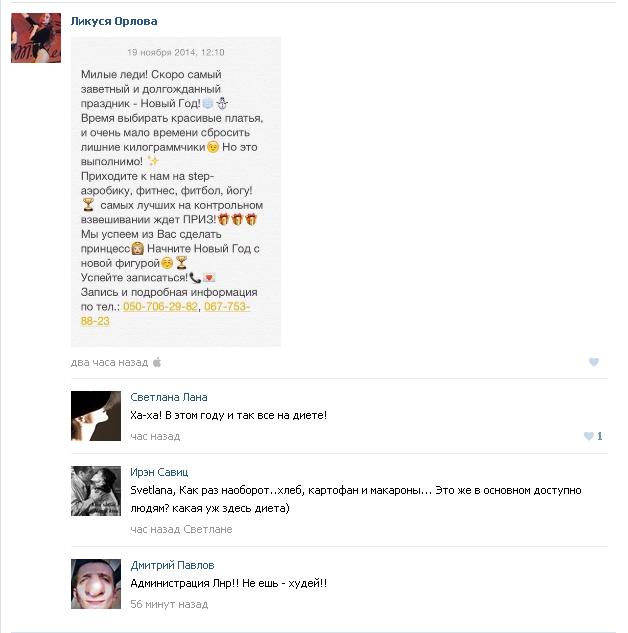This screenshot has width=628, height=633.
Task: Open Ирэн Савиц's profile name link
Action: (x=159, y=472)
